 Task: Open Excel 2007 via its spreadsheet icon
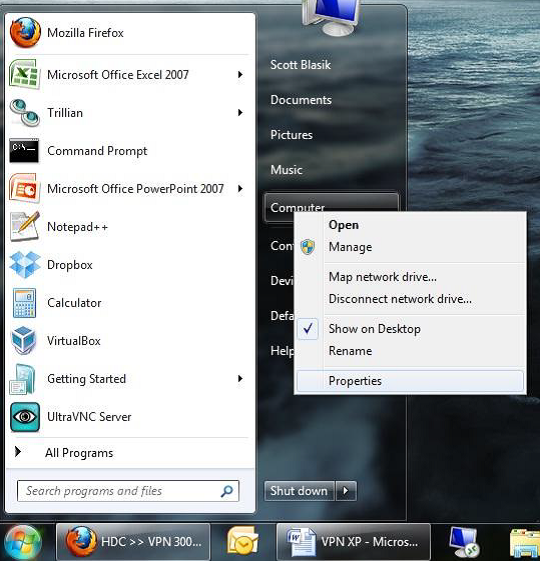(x=24, y=74)
